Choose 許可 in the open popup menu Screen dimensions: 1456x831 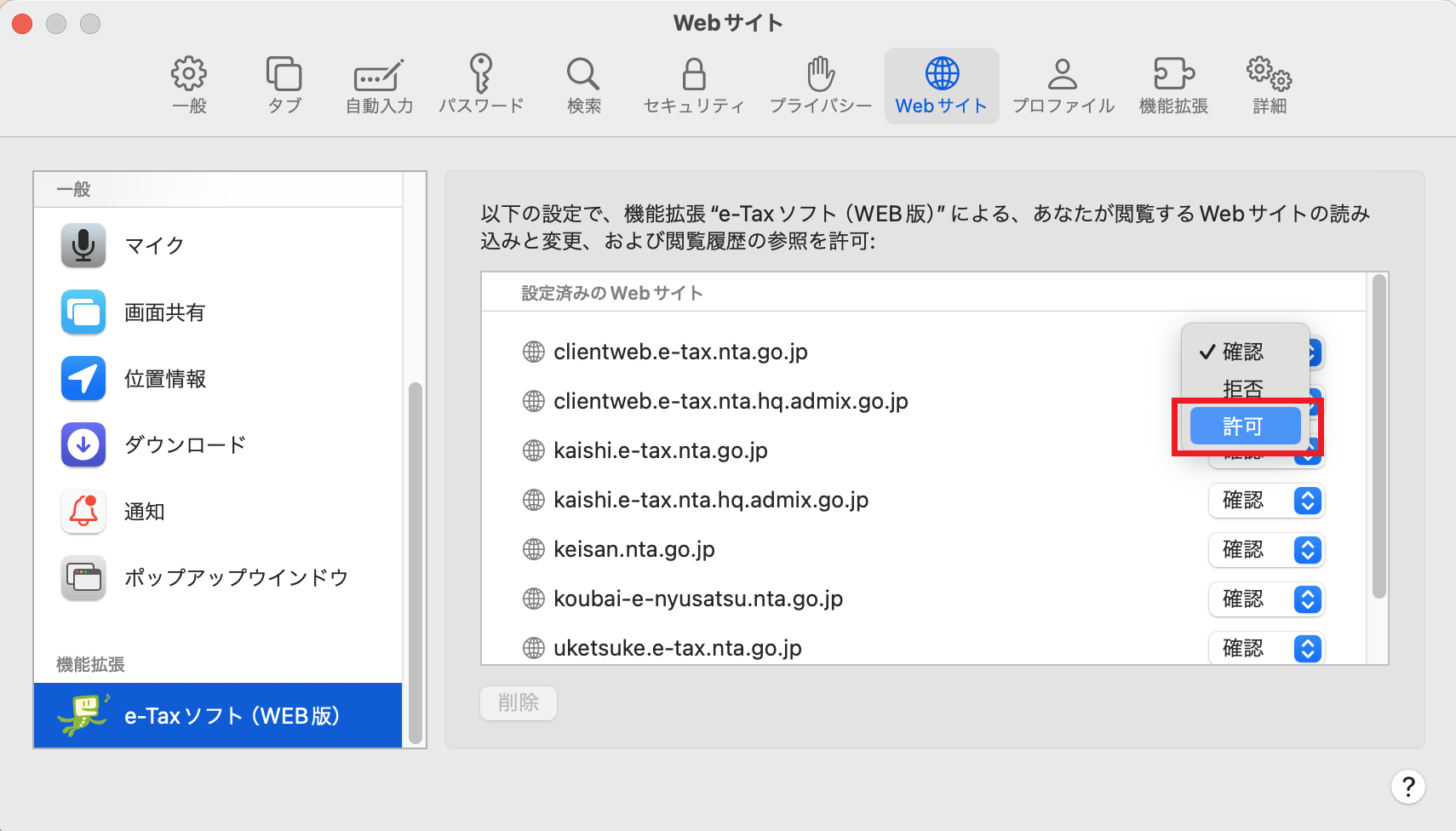(x=1244, y=427)
